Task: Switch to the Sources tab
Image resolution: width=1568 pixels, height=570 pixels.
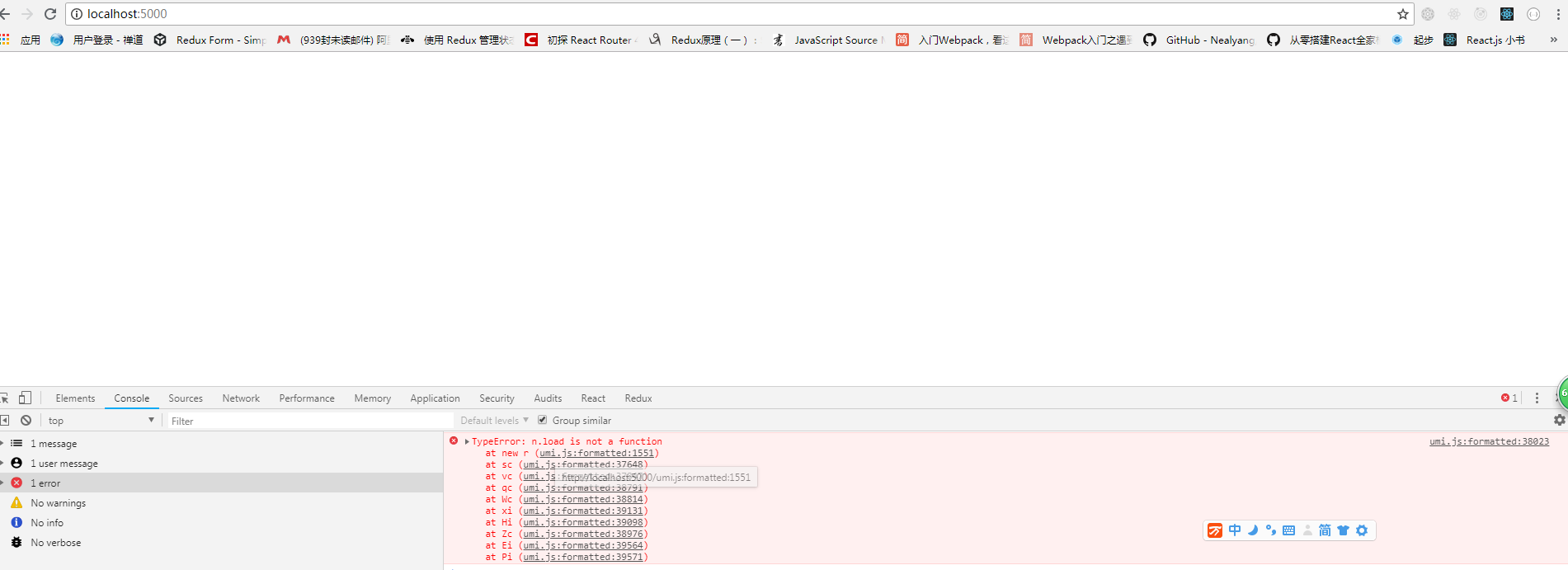Action: click(186, 398)
